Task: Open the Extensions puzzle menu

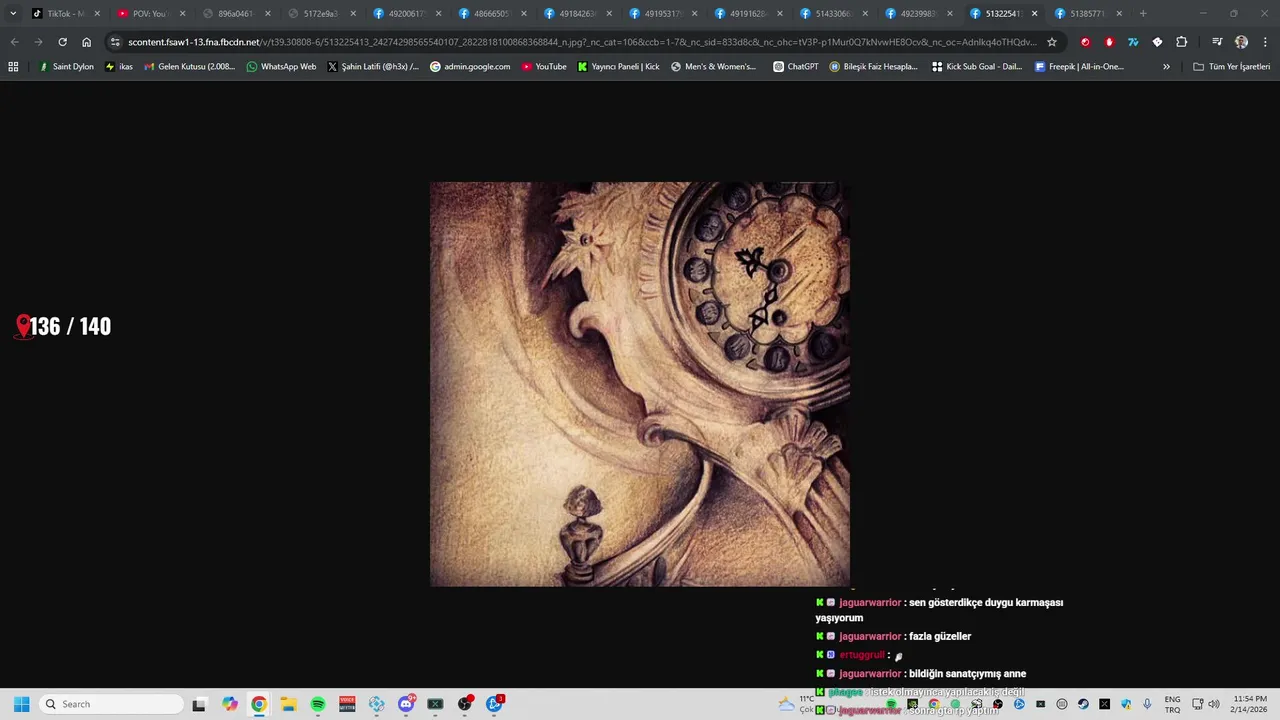Action: 1182,42
